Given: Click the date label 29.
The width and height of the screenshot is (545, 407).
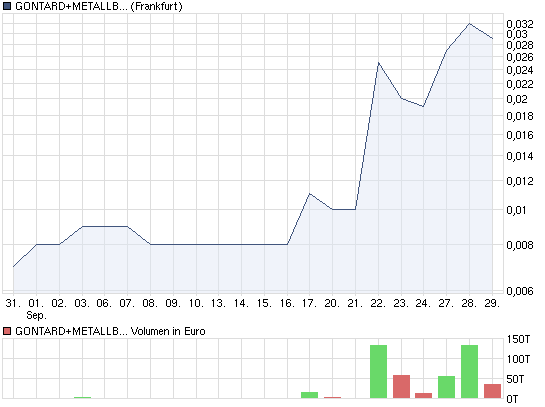Looking at the screenshot, I should coord(492,303).
